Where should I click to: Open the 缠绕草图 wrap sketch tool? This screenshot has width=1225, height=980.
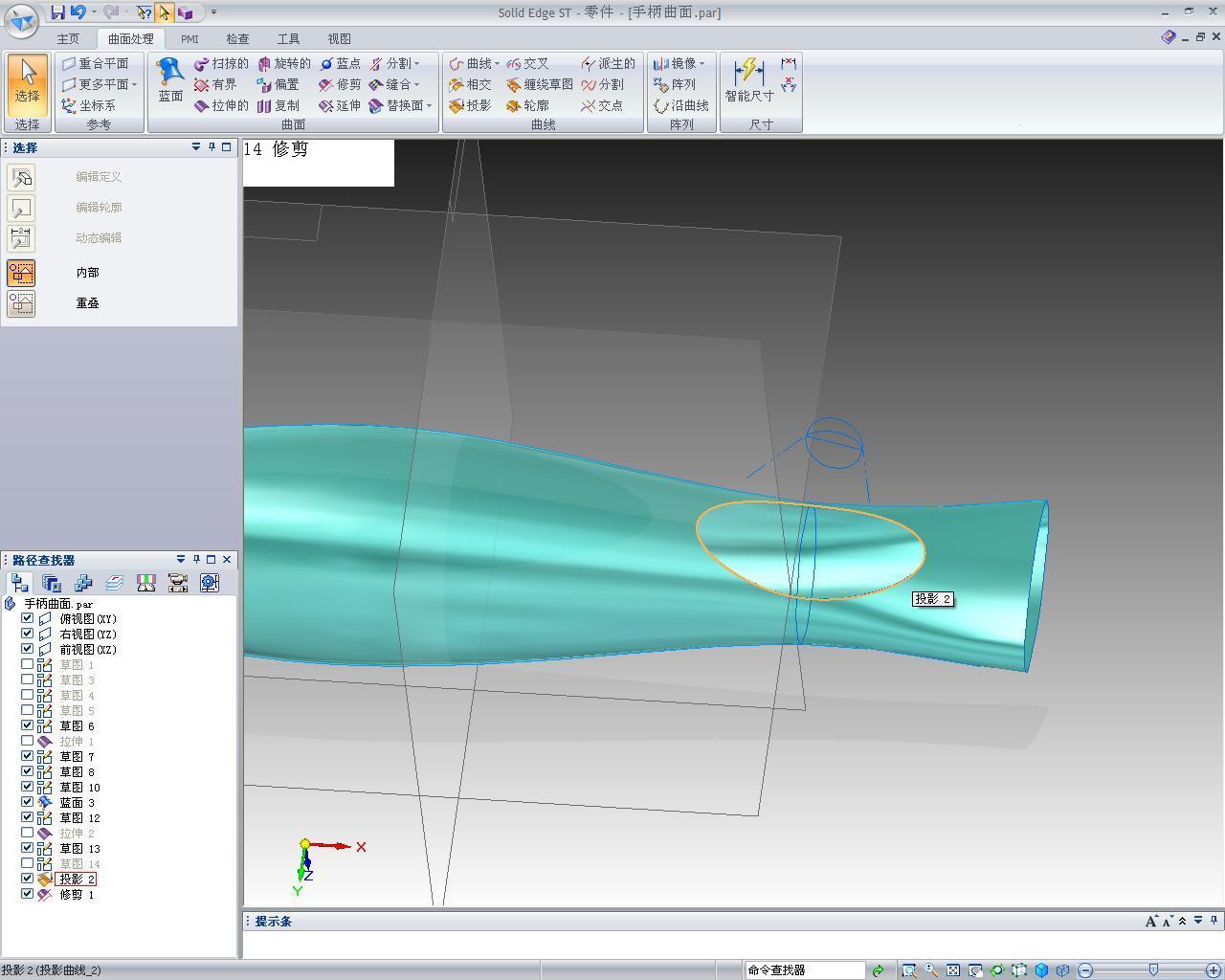(540, 84)
